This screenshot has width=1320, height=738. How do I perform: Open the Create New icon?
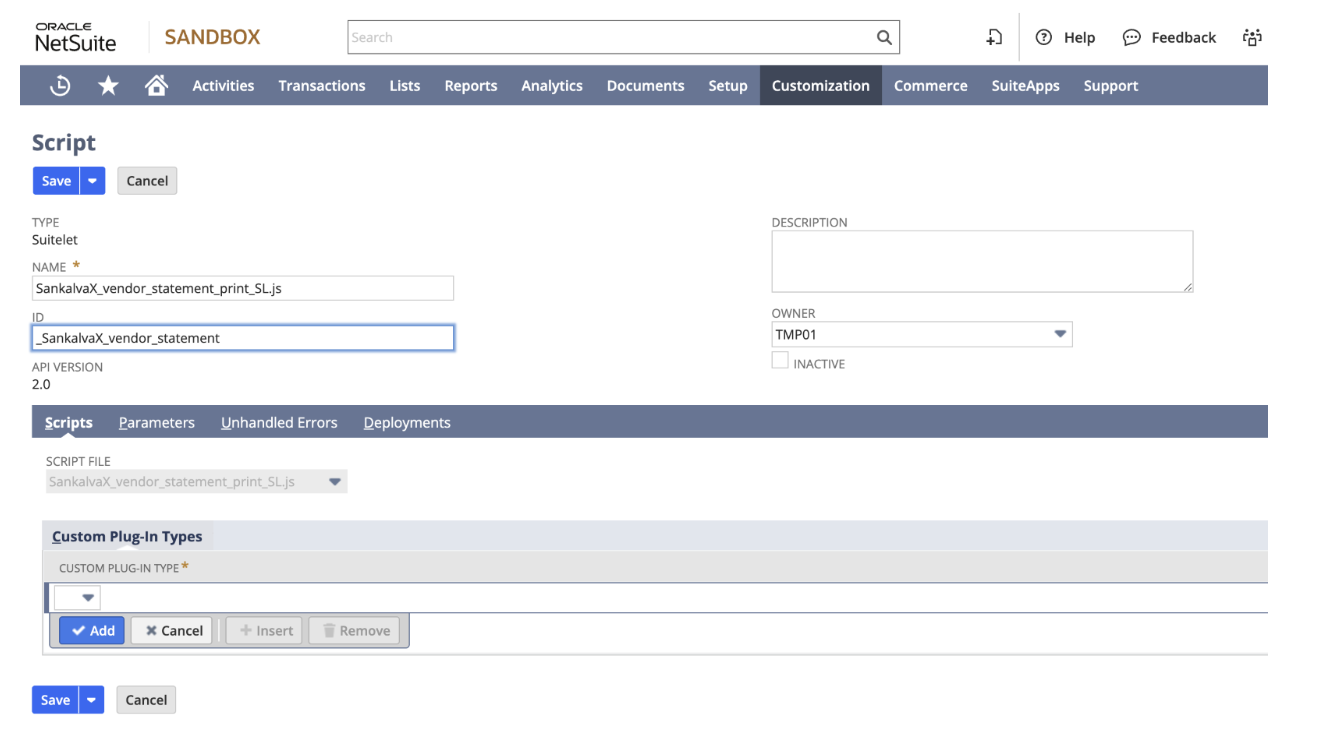pos(994,38)
